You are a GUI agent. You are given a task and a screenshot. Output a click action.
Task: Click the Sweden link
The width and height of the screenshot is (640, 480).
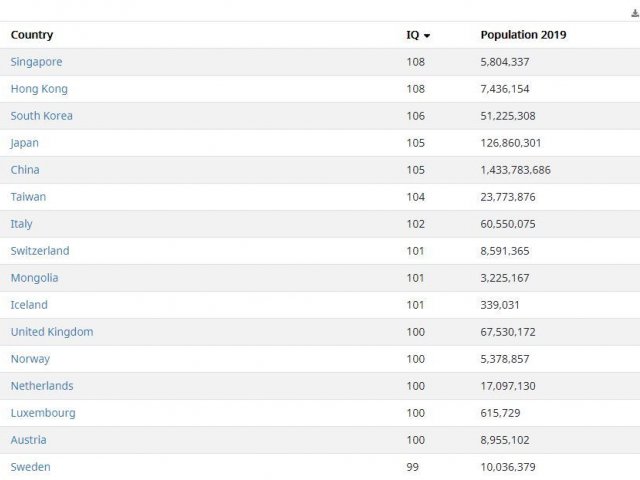click(x=31, y=467)
